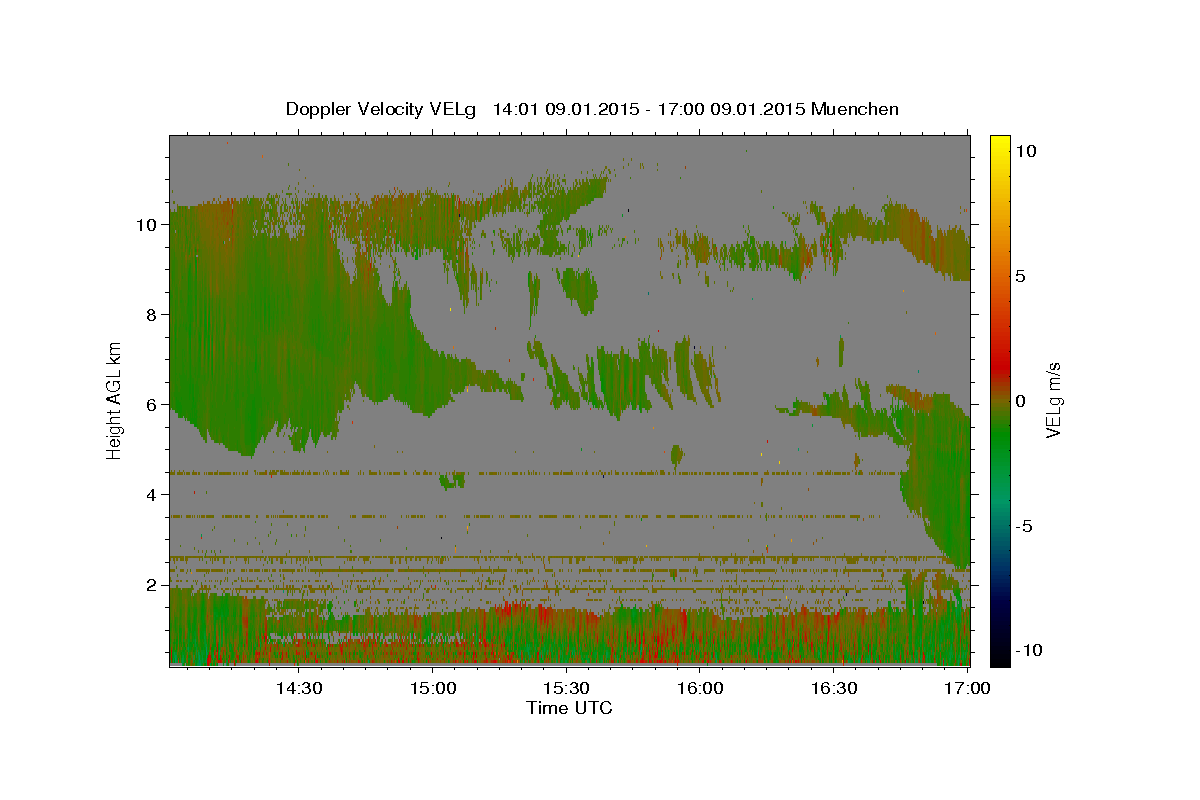This screenshot has height=800, width=1200.
Task: Click the black bottom of the colorbar
Action: pos(999,656)
